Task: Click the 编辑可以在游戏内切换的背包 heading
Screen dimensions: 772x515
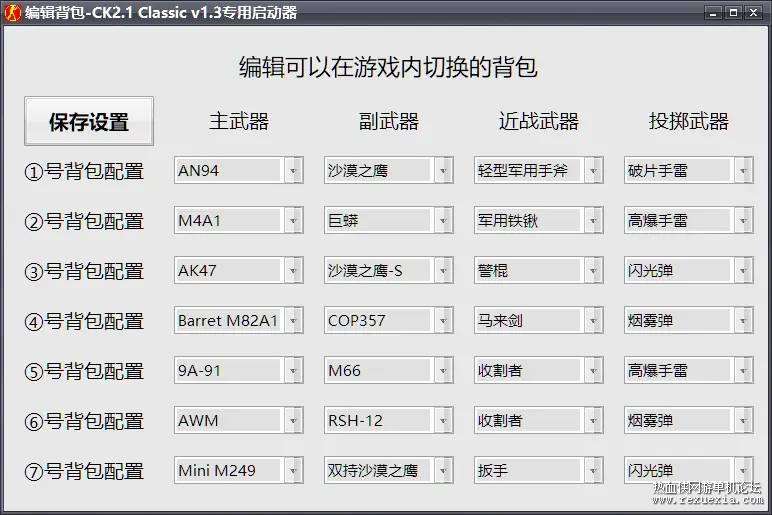Action: point(388,67)
